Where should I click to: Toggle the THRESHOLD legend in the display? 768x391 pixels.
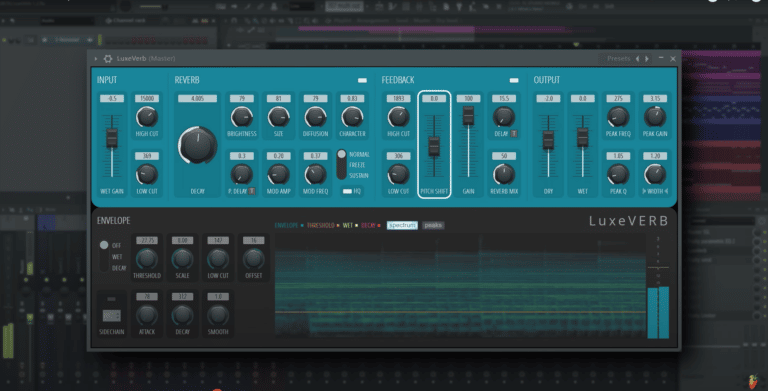coord(323,225)
